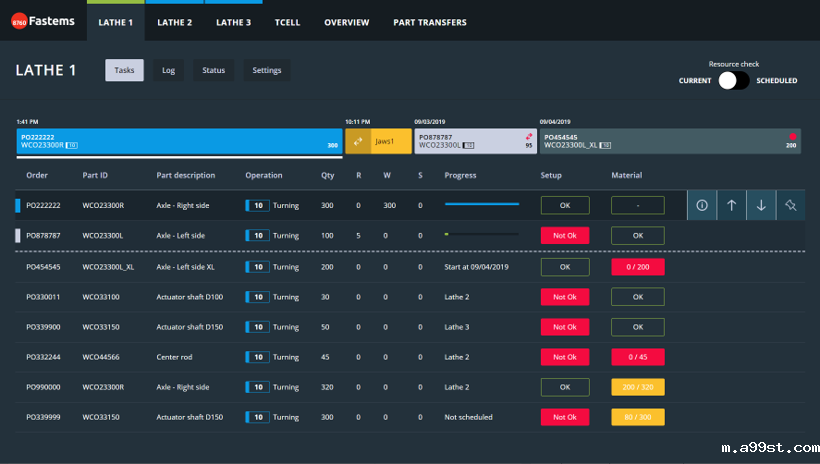Click the info icon for order PO222222
Screen dimensions: 820x464
701,205
